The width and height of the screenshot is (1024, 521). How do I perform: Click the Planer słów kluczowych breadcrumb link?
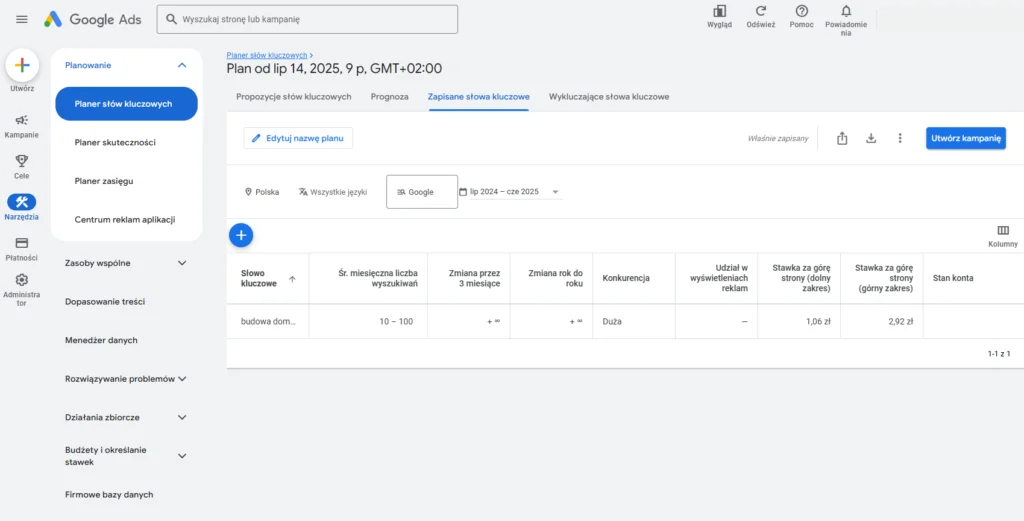pyautogui.click(x=266, y=55)
